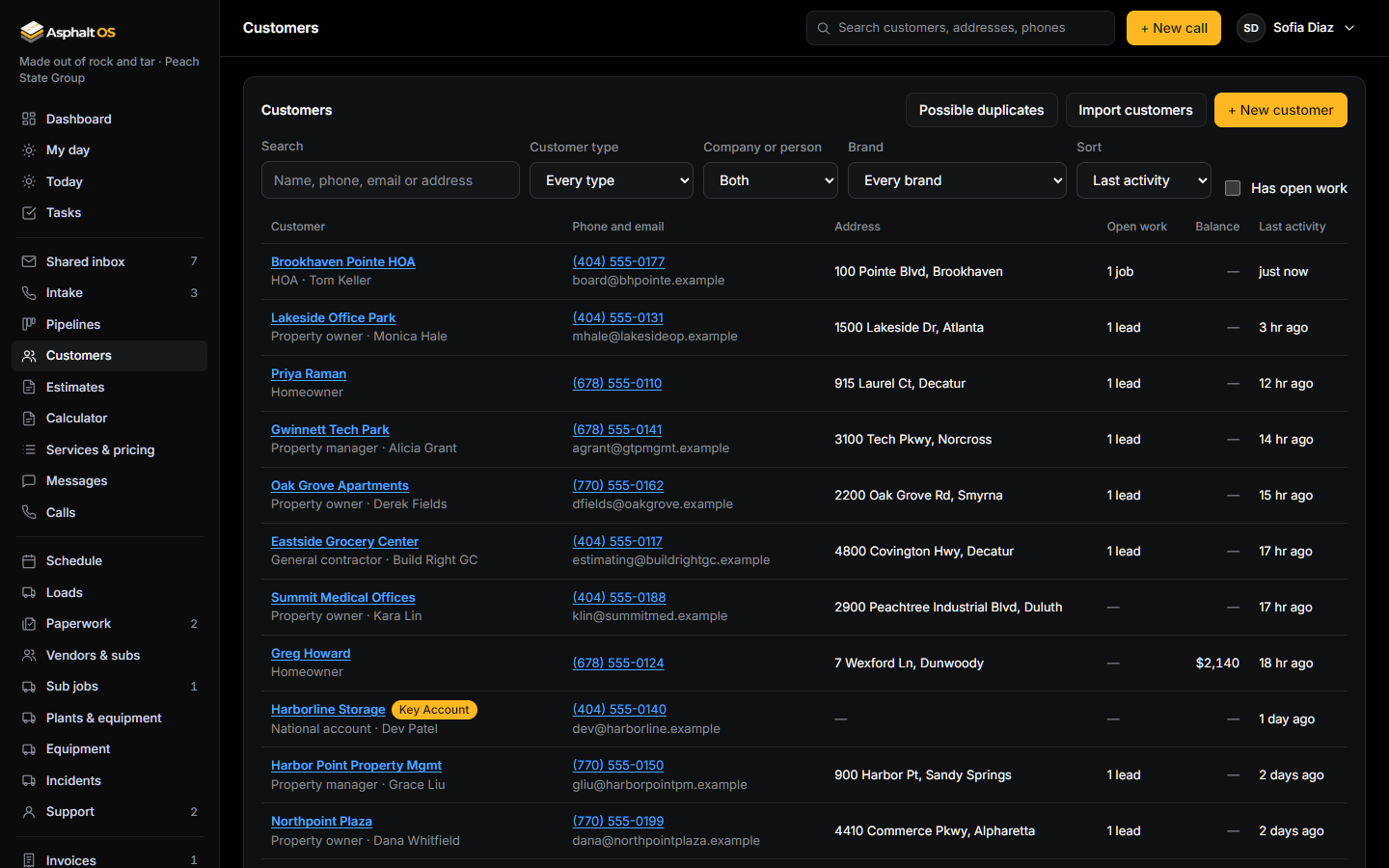Click the New customer button
This screenshot has height=868, width=1389.
pos(1281,110)
